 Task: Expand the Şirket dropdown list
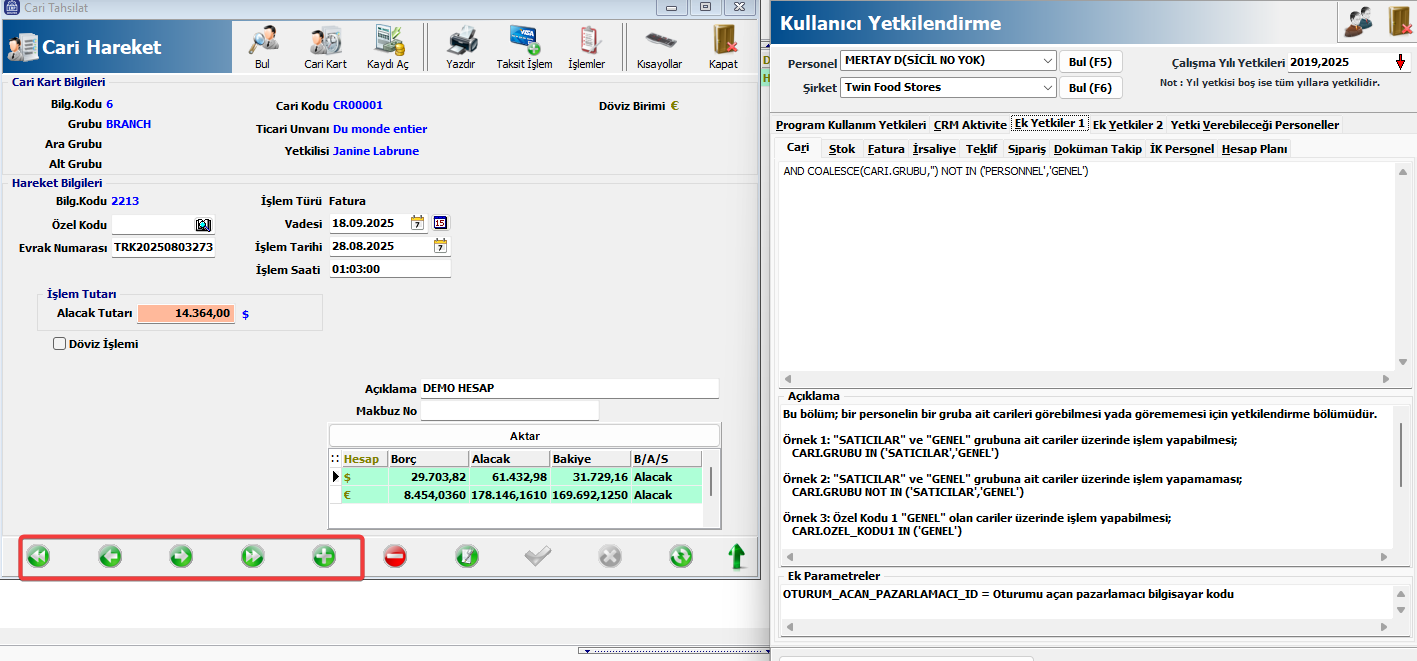pos(1047,88)
